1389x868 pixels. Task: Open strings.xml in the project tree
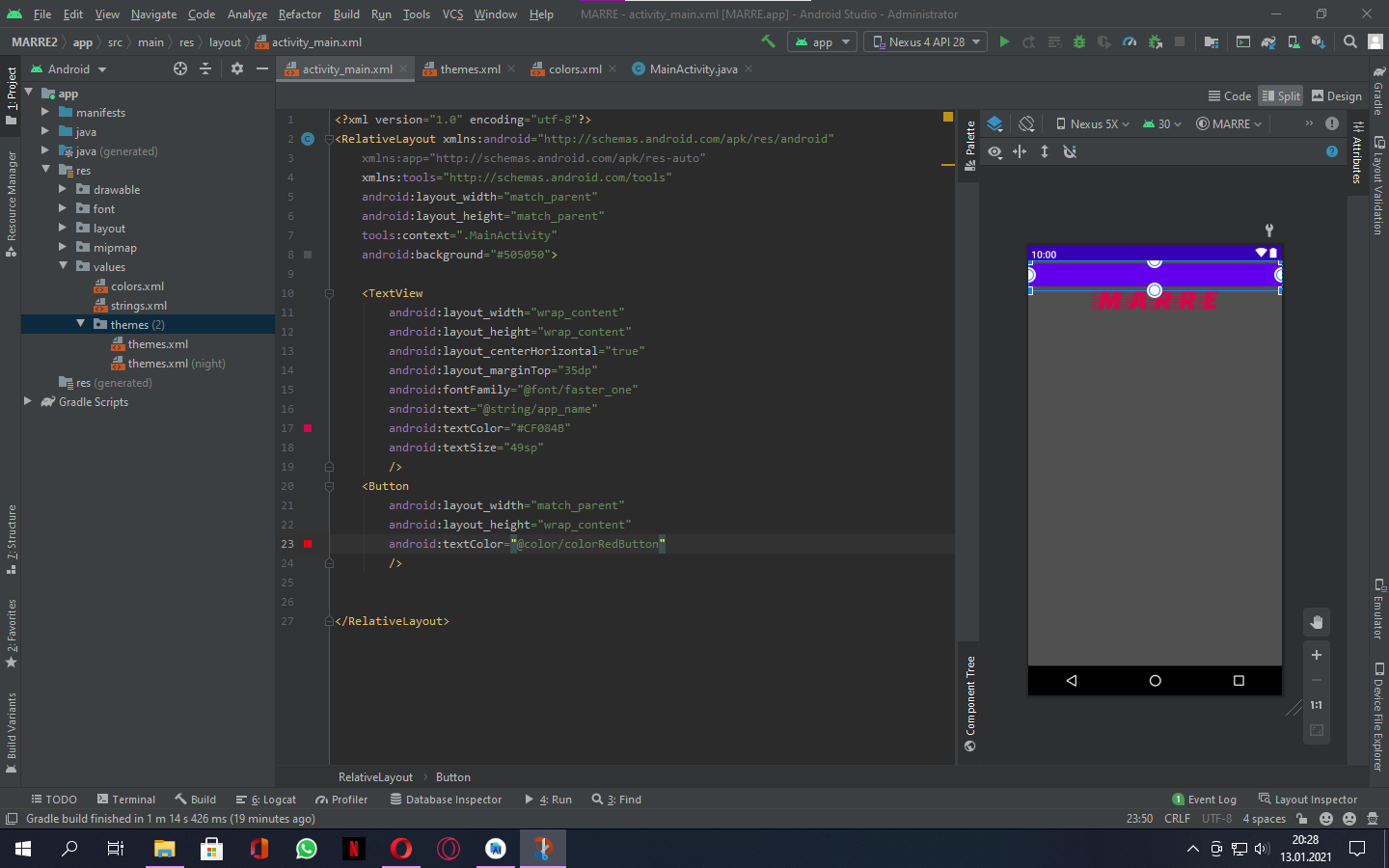pos(138,306)
